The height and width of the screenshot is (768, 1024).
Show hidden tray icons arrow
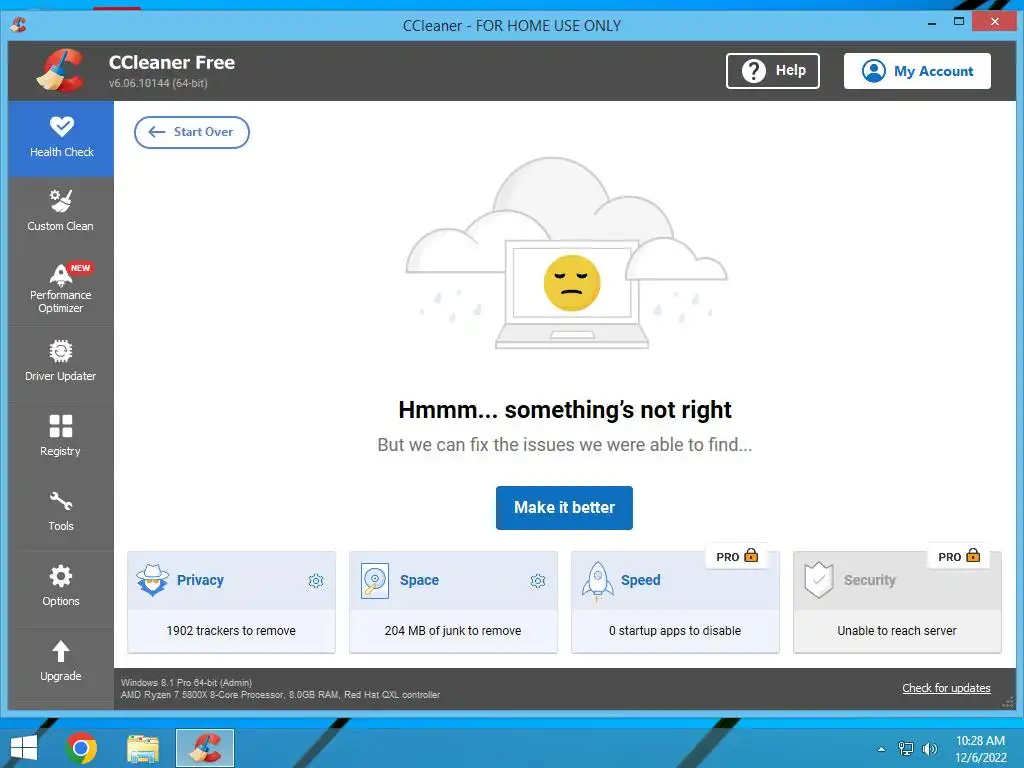pos(882,749)
